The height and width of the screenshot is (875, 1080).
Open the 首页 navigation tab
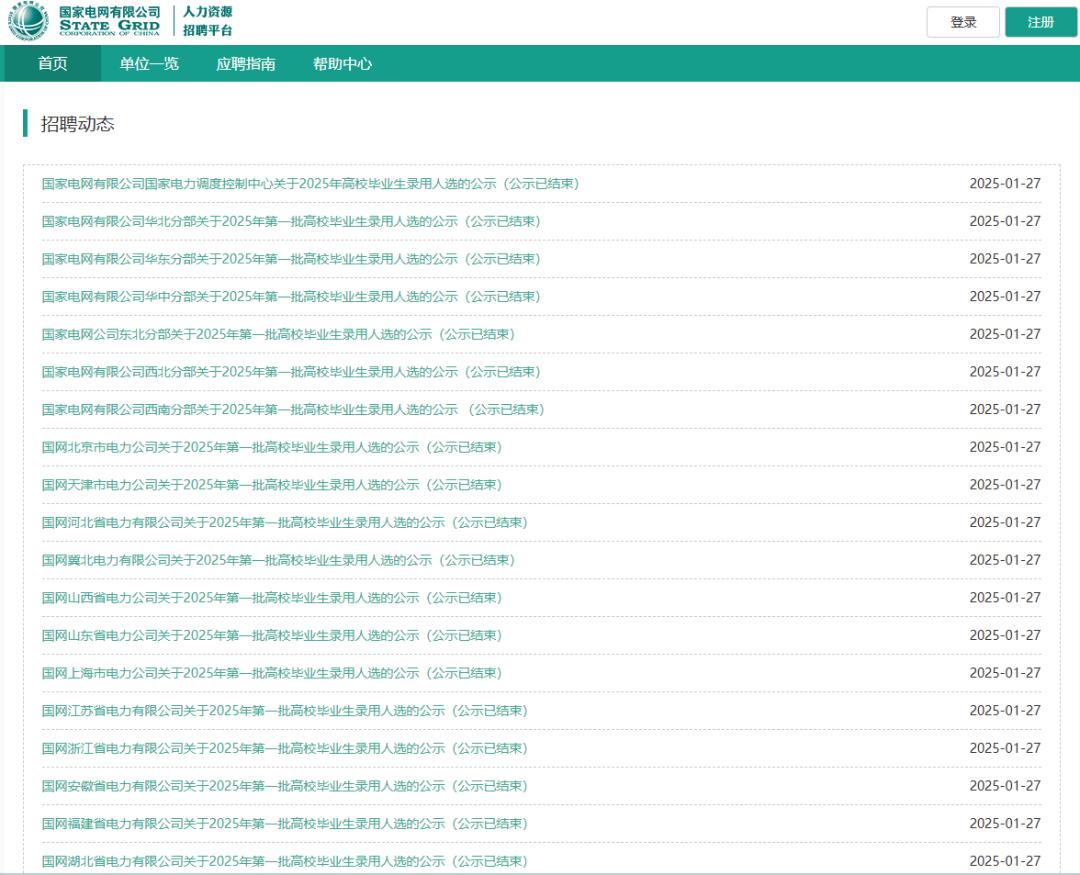point(53,64)
